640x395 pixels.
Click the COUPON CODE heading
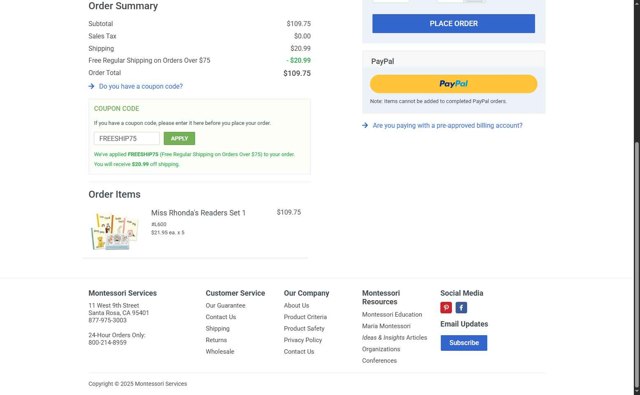pyautogui.click(x=116, y=109)
